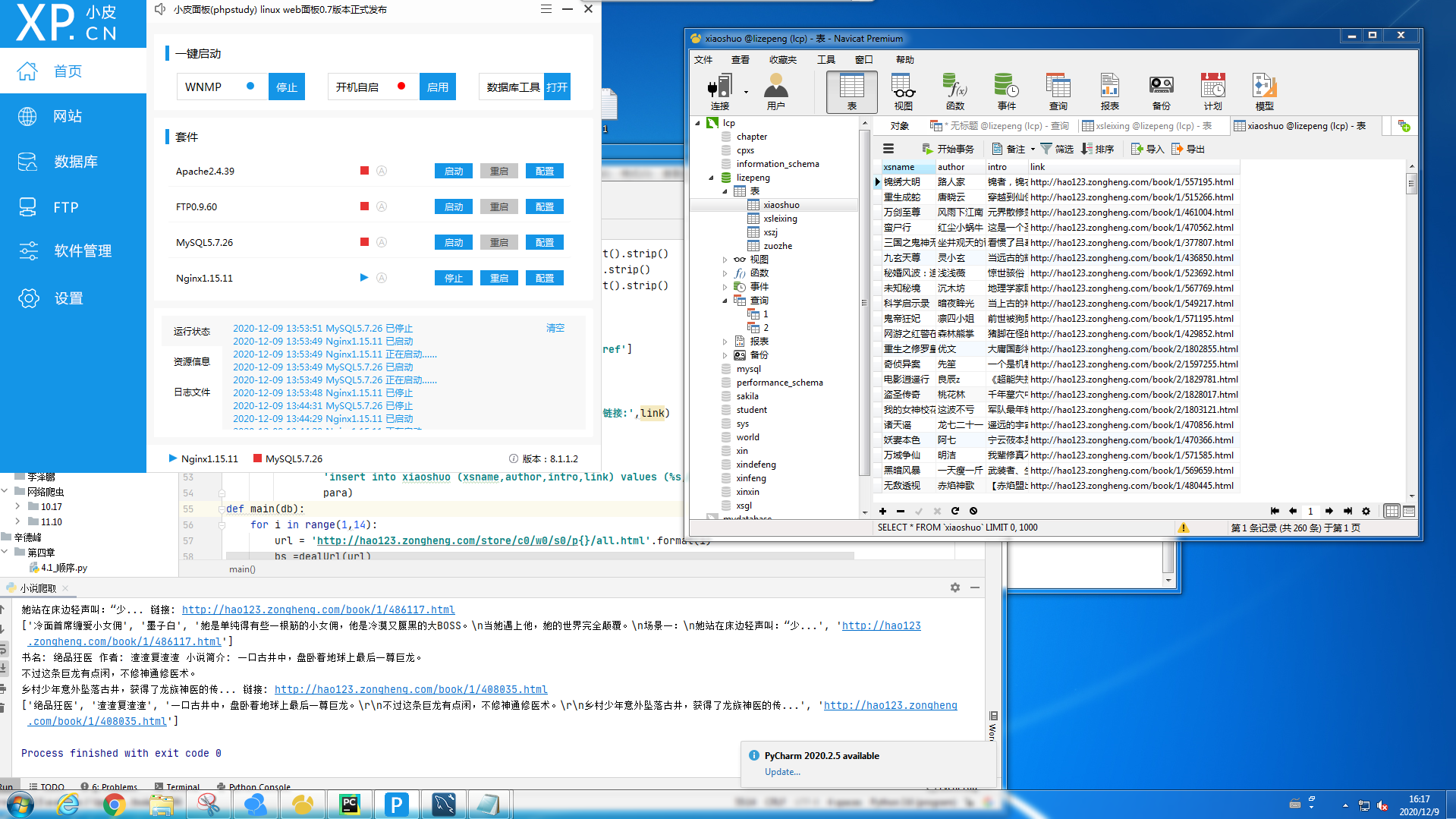Go to the last page of records
This screenshot has width=1456, height=819.
tap(1348, 511)
